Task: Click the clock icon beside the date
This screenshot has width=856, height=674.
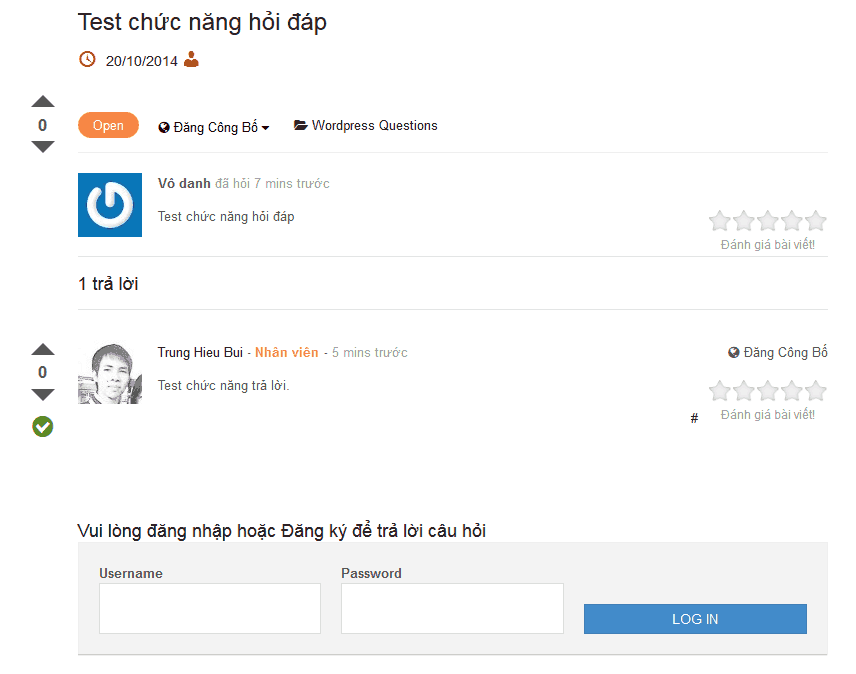Action: (87, 59)
